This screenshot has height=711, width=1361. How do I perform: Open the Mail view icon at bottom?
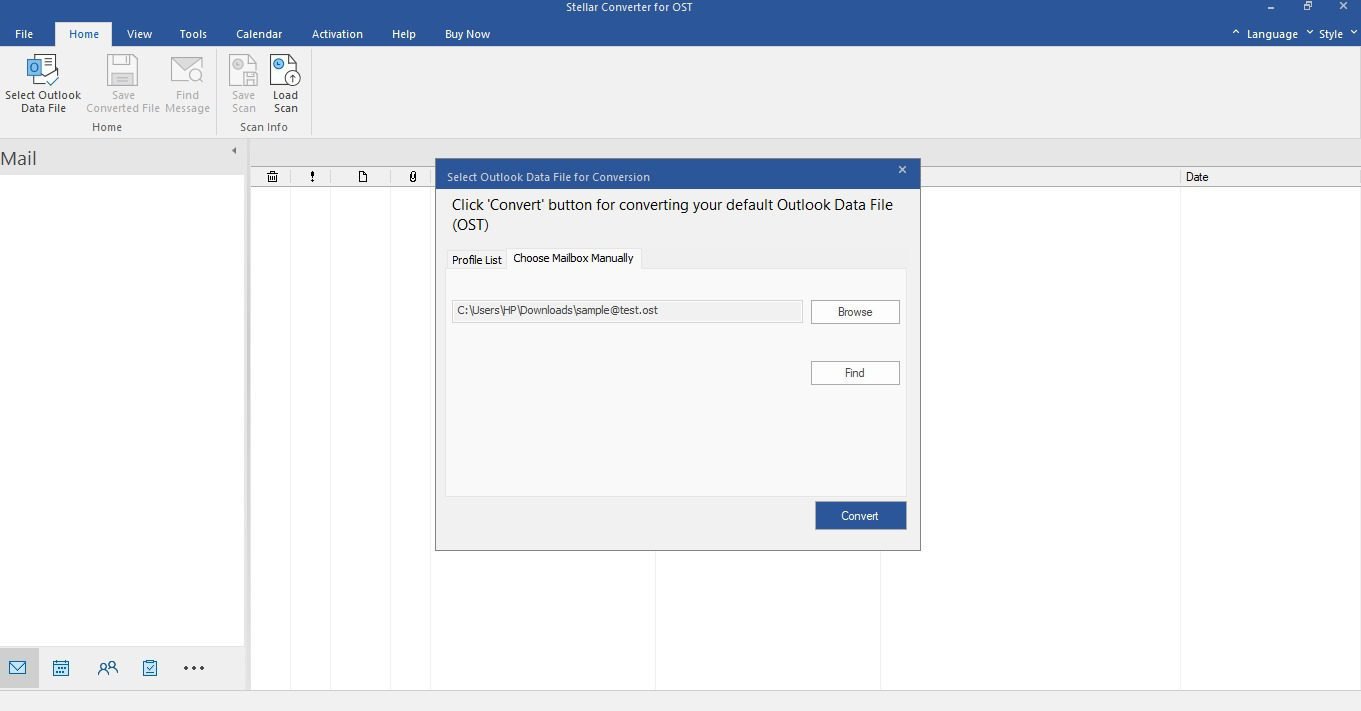pyautogui.click(x=18, y=668)
